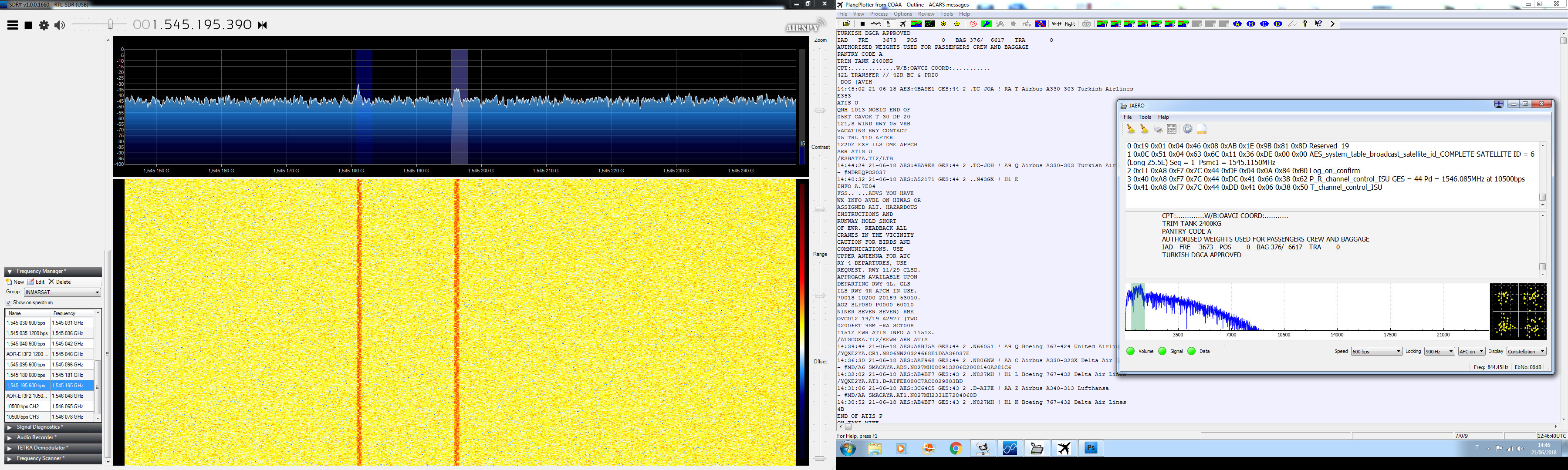Image resolution: width=1568 pixels, height=470 pixels.
Task: Click PlanePlotter zoom out minus icon
Action: [x=957, y=24]
